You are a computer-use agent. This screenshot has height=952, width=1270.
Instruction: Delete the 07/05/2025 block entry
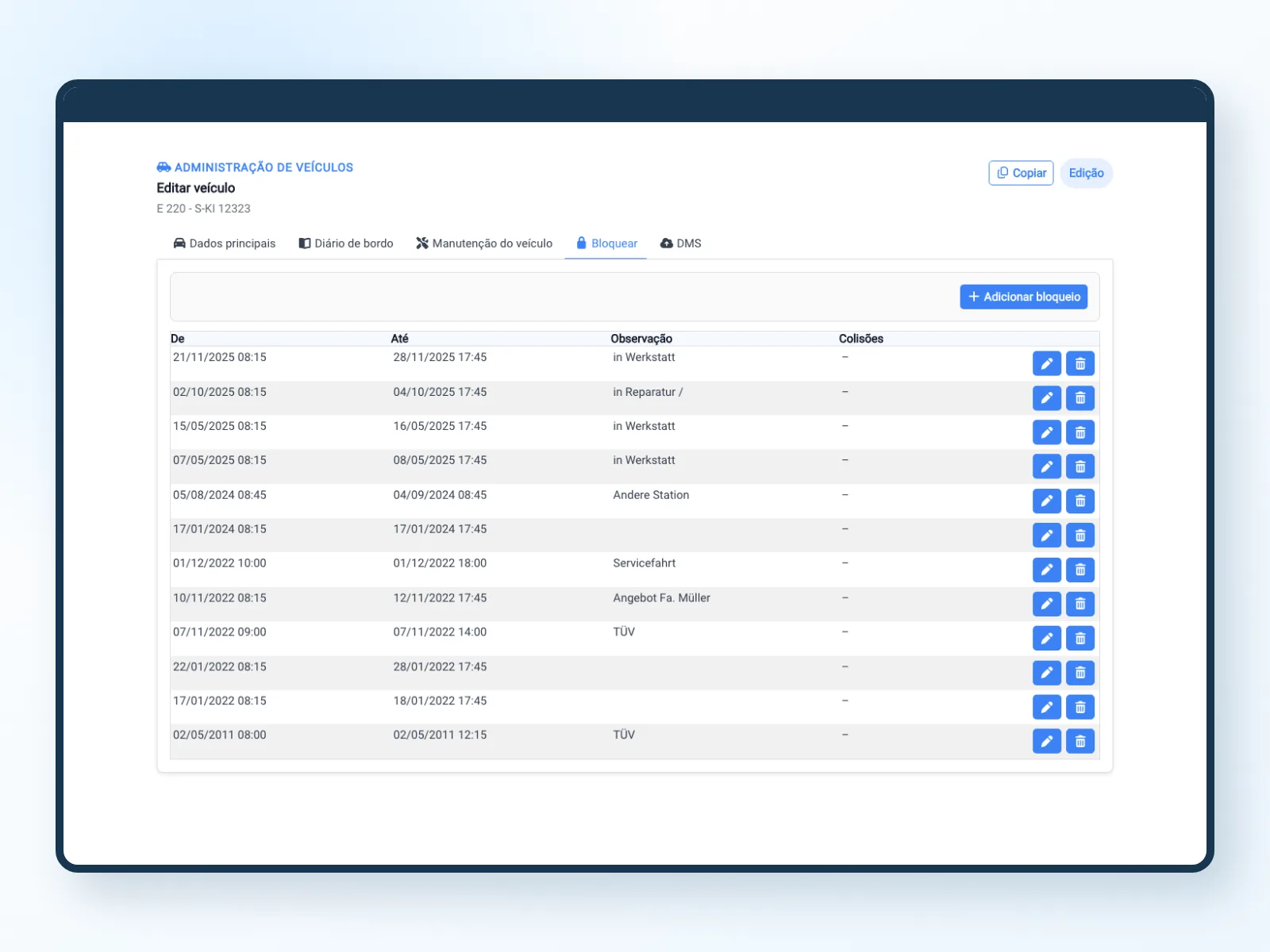click(1080, 466)
